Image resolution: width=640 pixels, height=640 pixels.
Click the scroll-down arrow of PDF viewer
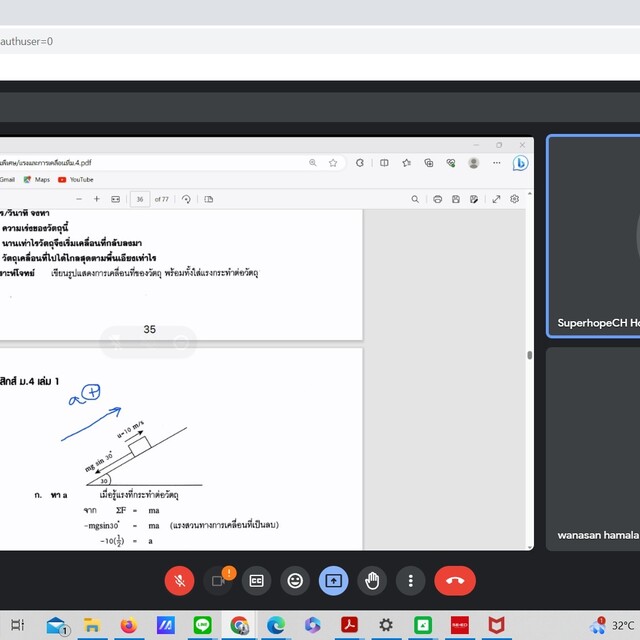point(530,547)
